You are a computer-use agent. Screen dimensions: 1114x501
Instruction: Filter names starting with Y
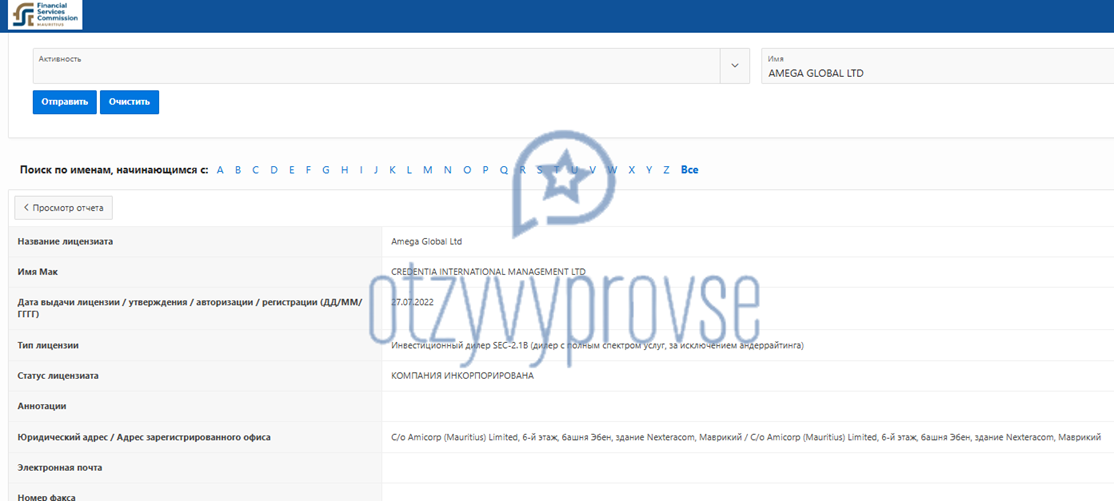pyautogui.click(x=649, y=170)
